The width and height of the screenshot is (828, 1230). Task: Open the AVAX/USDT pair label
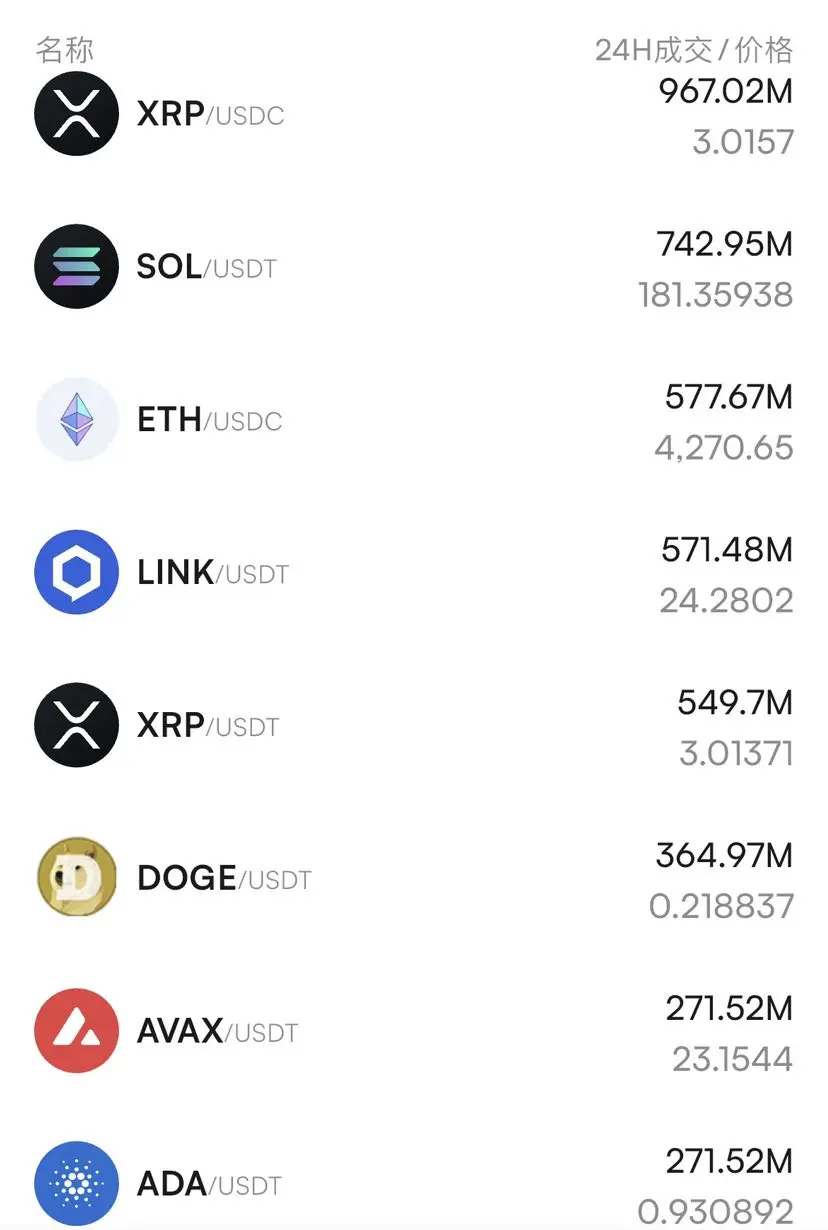217,1032
